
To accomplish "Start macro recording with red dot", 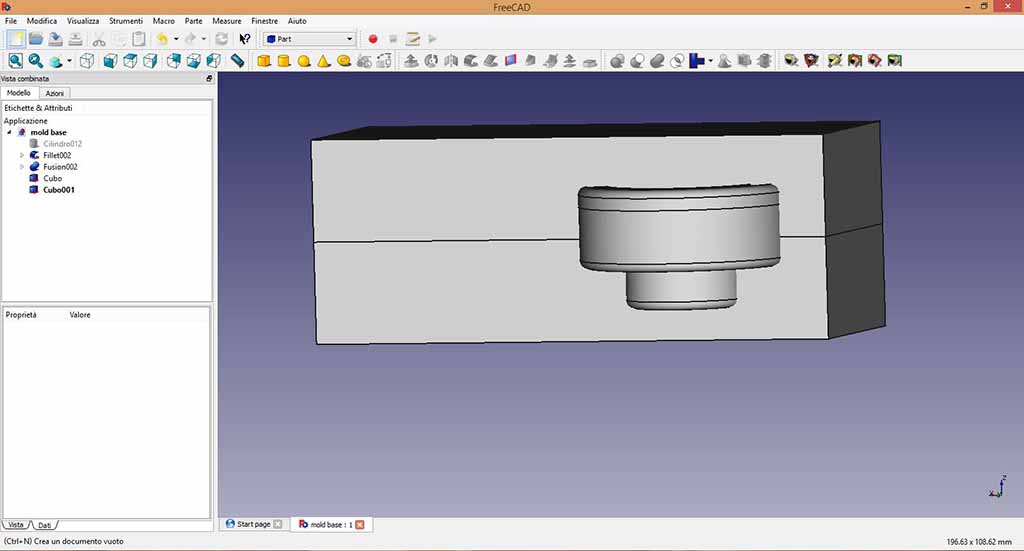I will [x=373, y=39].
